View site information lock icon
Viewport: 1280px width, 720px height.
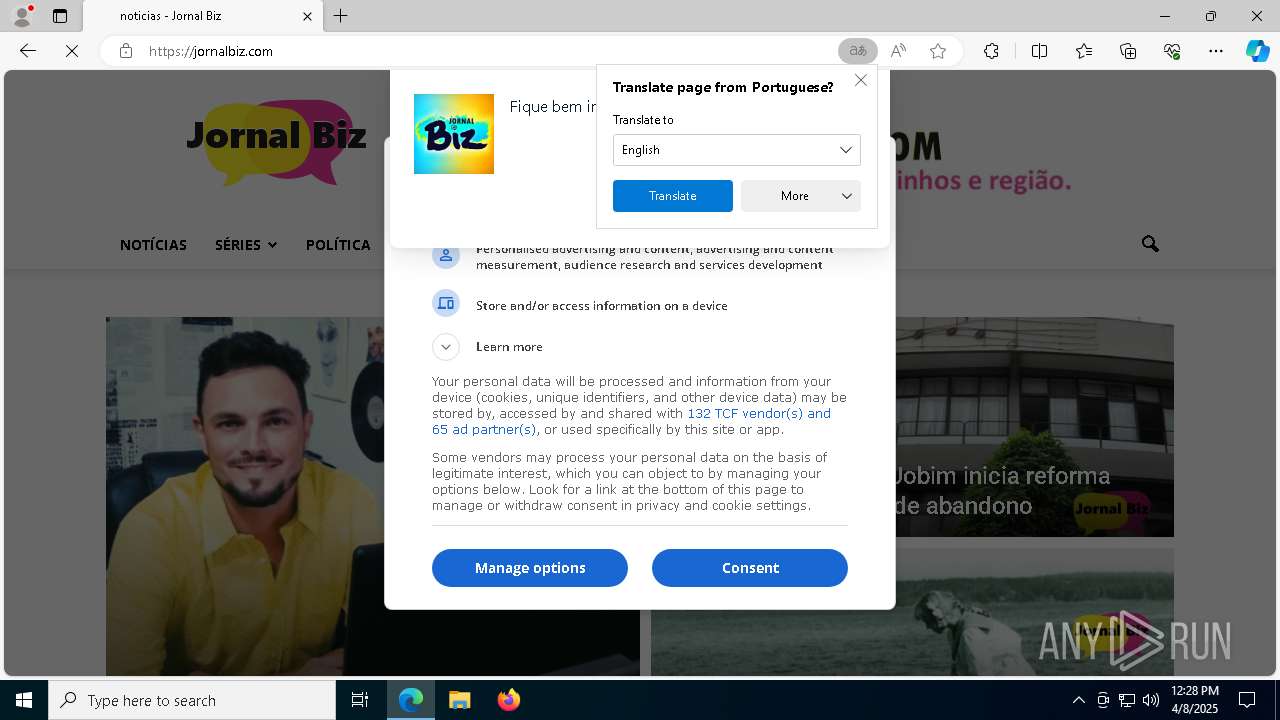click(x=126, y=51)
